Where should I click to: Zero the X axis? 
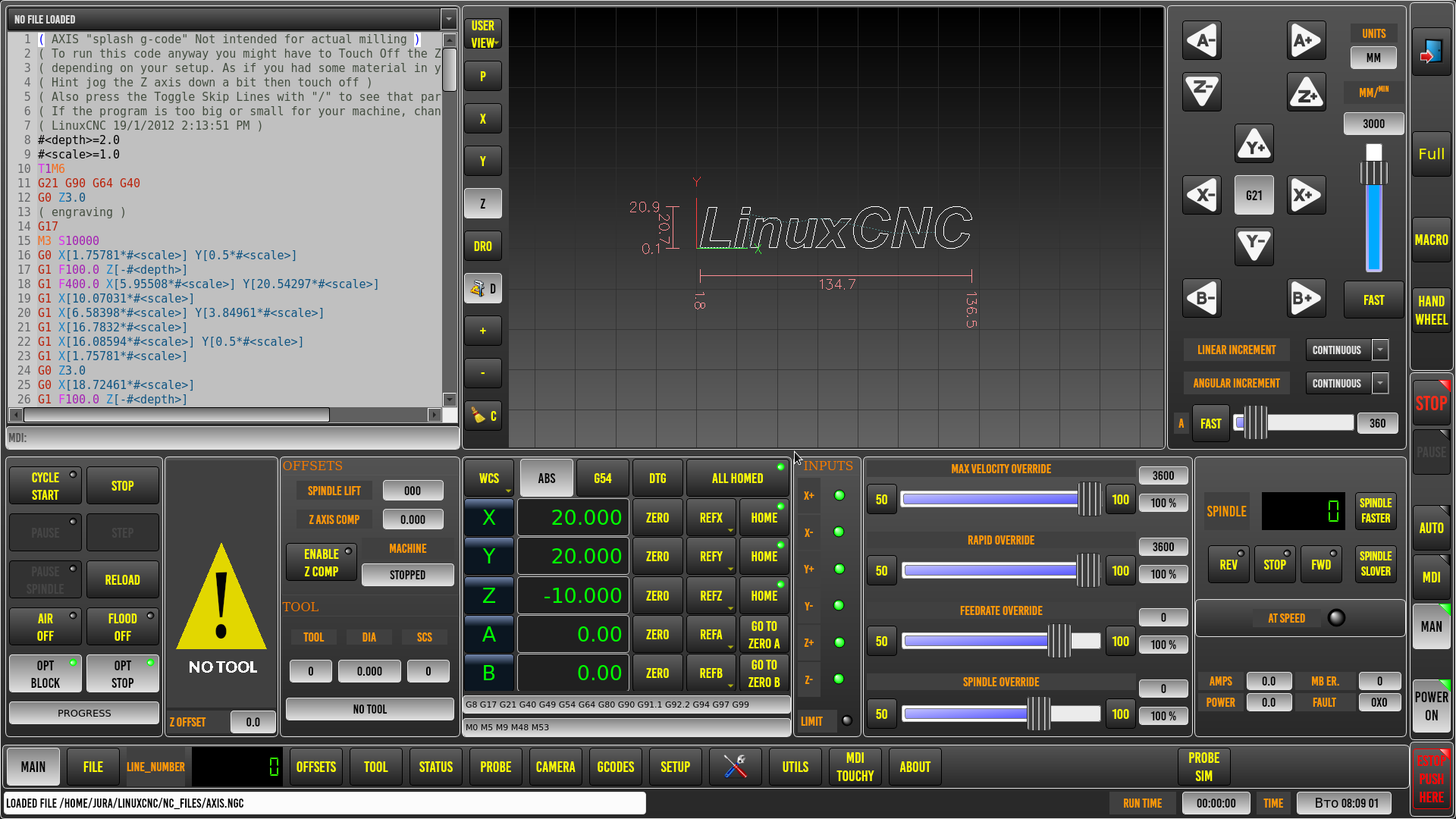coord(657,518)
